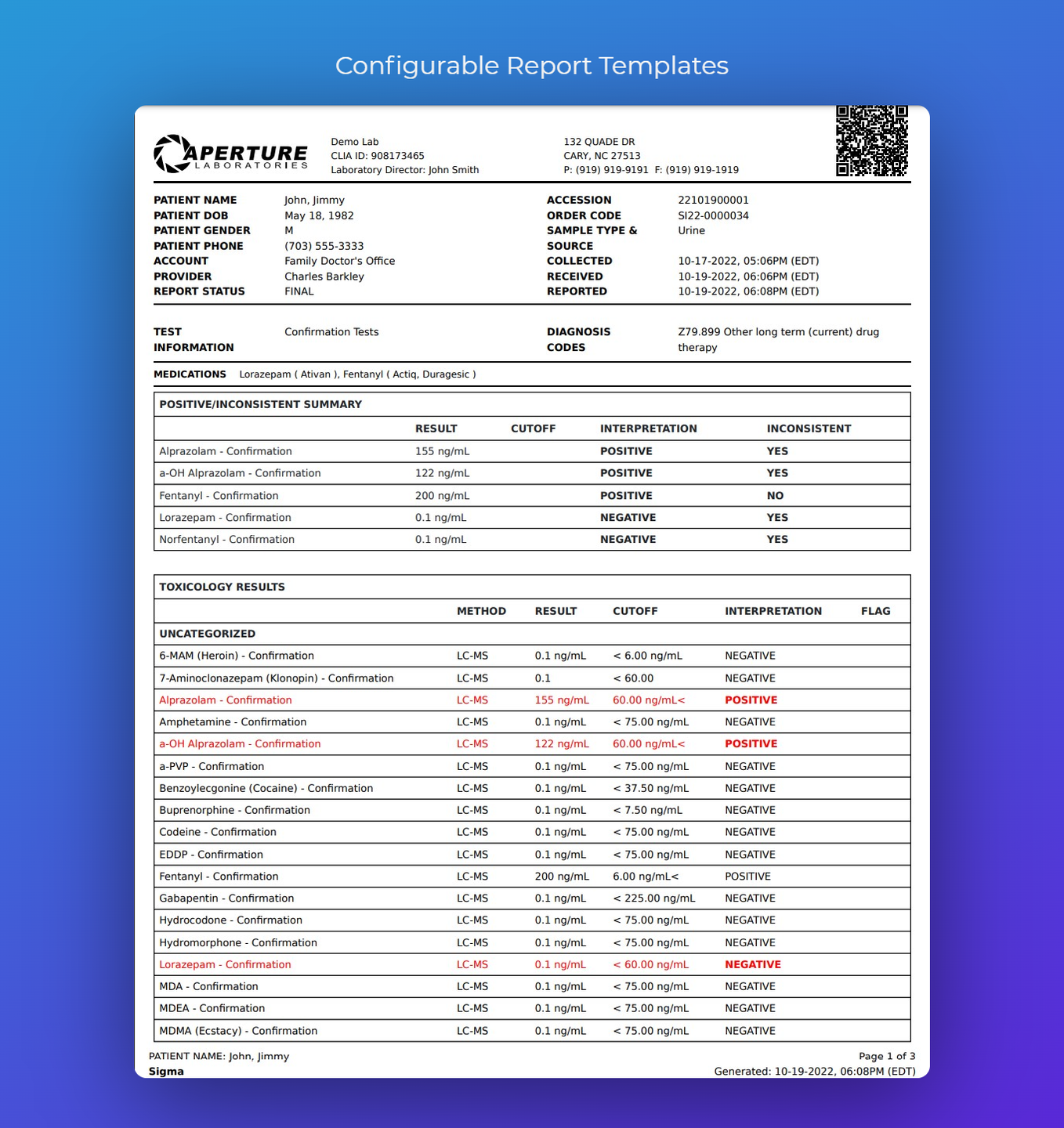Click the reported time 10-19-2022, 06:08PM (EDT) in header
Viewport: 1064px width, 1128px height.
tap(748, 291)
